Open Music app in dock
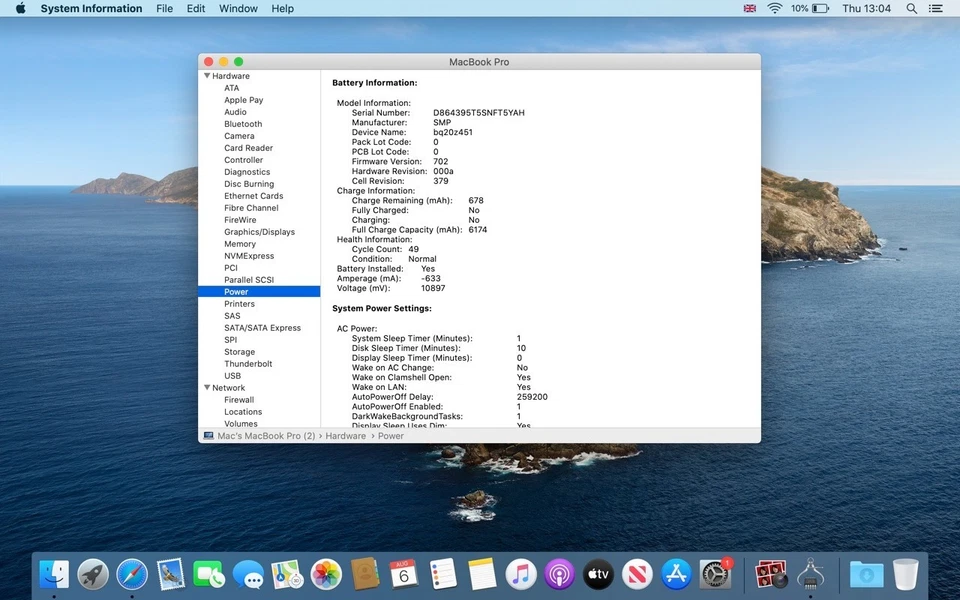Viewport: 960px width, 600px height. (520, 575)
